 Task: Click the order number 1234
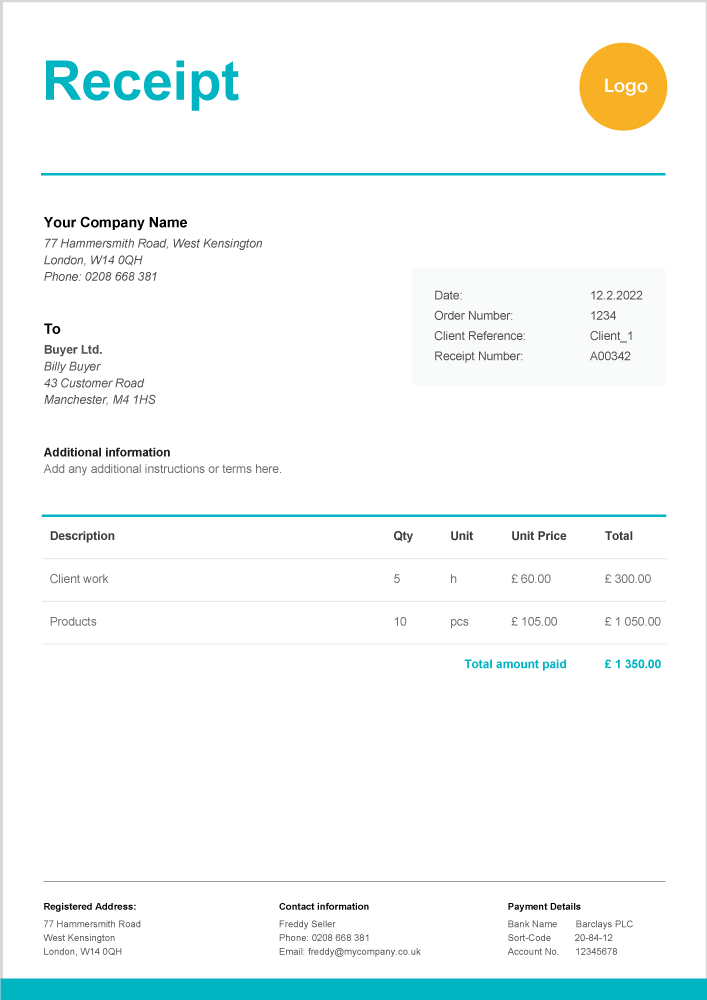click(603, 316)
